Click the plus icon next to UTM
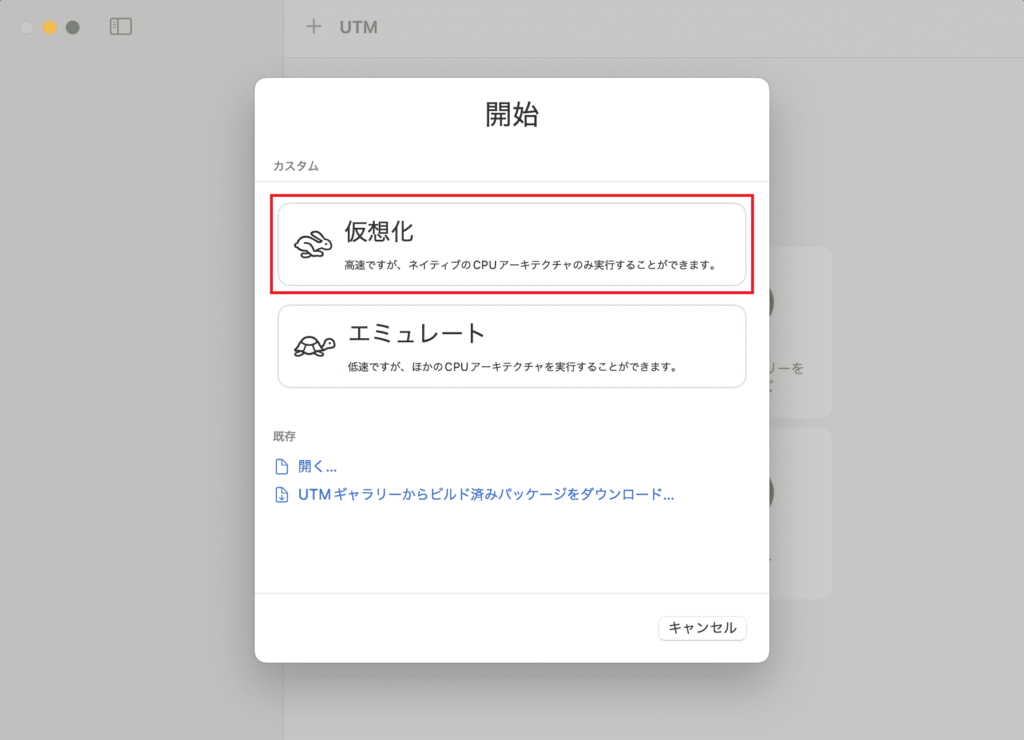The height and width of the screenshot is (740, 1024). pyautogui.click(x=313, y=26)
